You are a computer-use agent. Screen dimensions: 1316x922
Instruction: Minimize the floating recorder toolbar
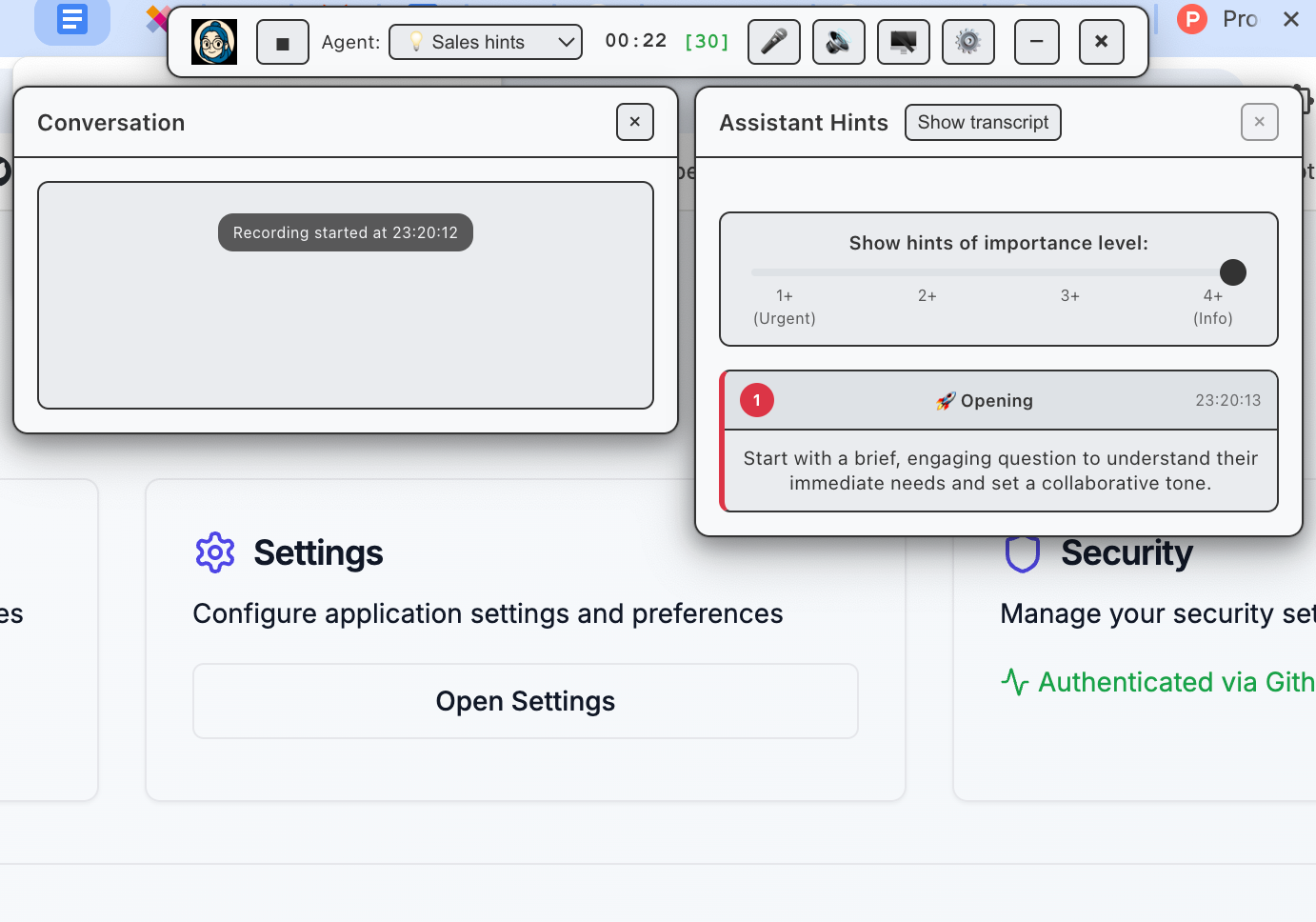coord(1037,42)
